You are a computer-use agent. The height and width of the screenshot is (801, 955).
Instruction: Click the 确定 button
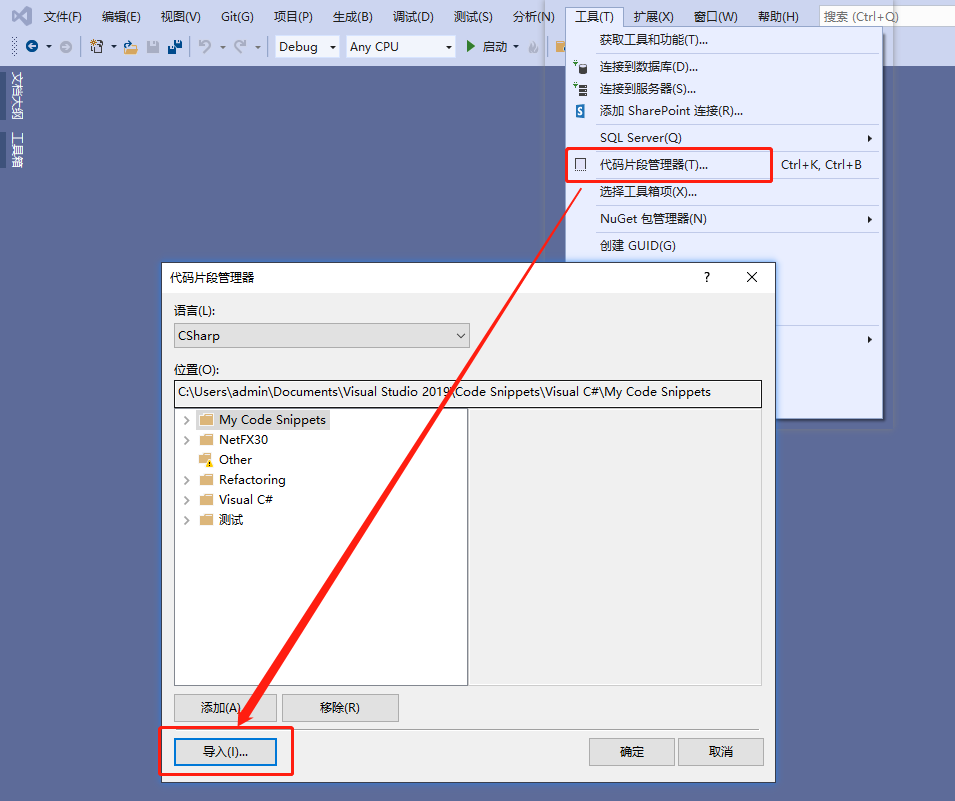[x=632, y=752]
